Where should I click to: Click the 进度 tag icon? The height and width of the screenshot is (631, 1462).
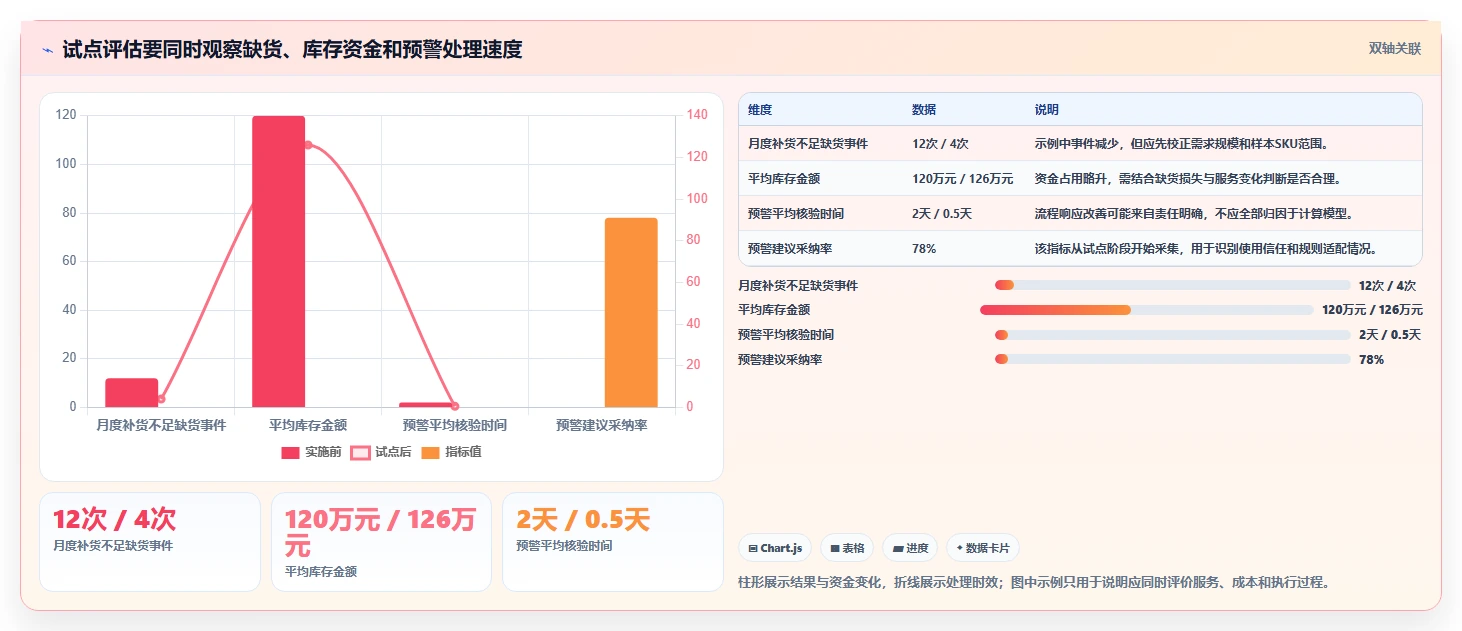tap(898, 549)
